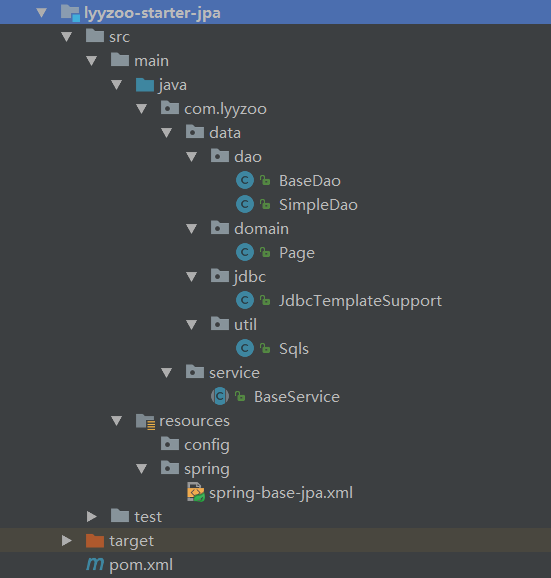
Task: Click the com.lyyzoo package icon
Action: tap(170, 108)
